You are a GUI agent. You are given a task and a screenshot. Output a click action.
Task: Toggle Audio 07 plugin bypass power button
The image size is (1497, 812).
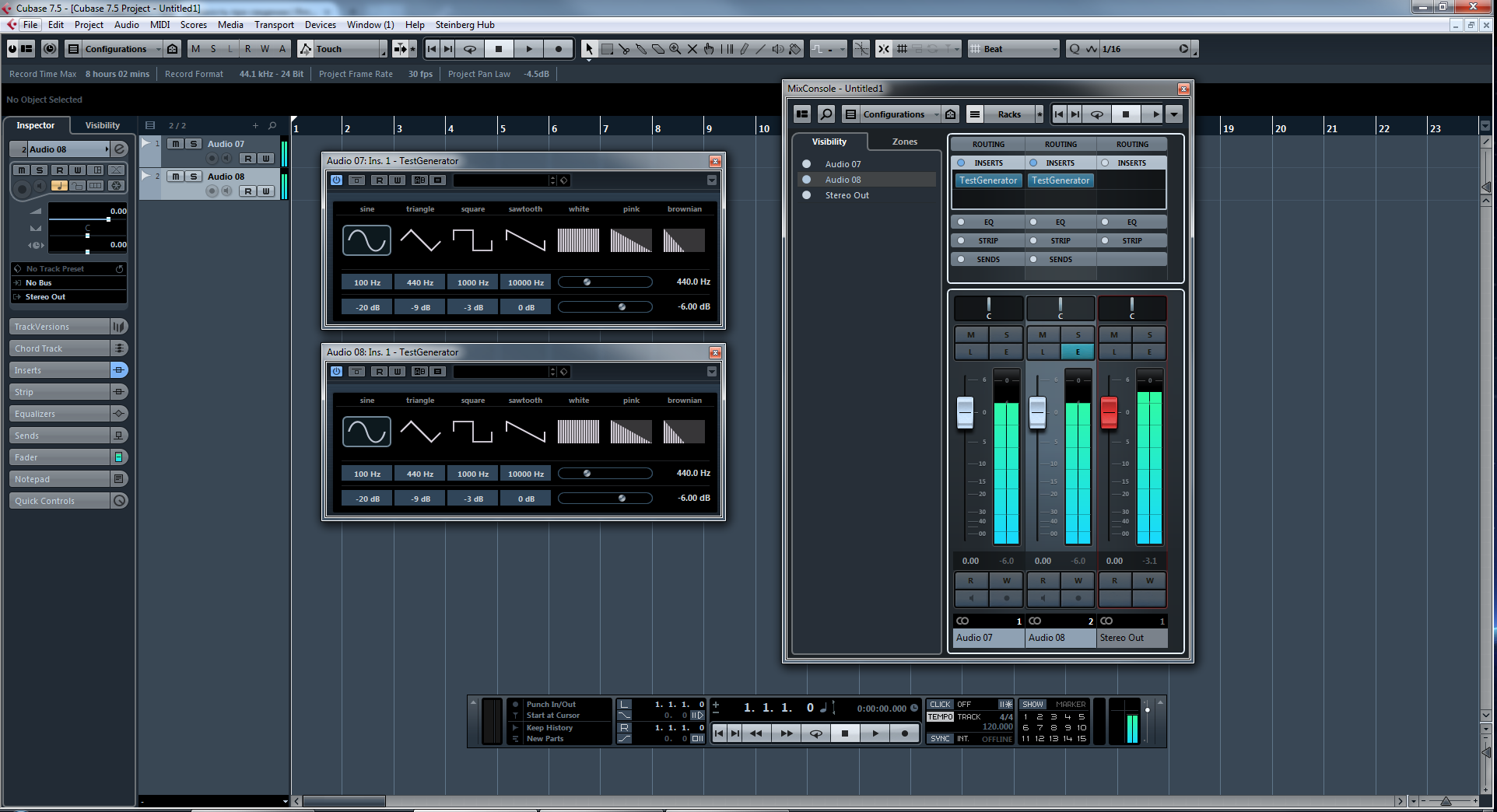pos(336,180)
